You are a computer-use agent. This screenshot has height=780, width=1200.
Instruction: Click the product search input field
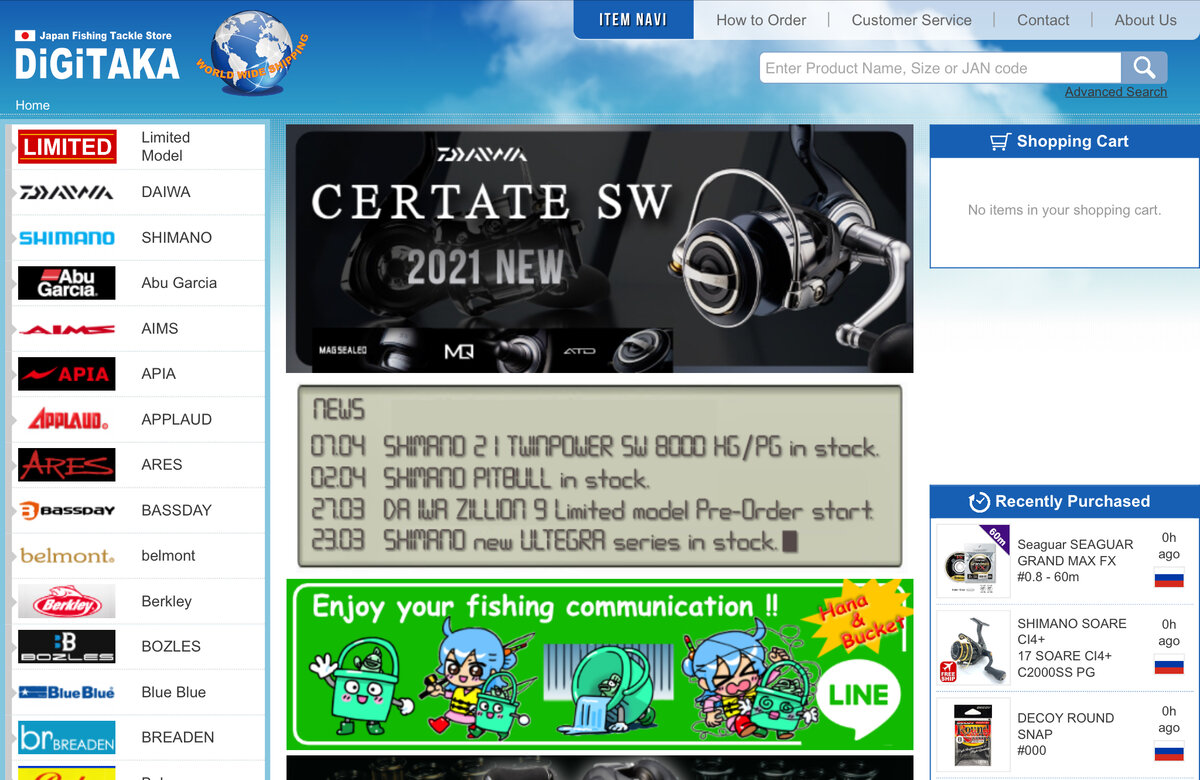(x=940, y=68)
